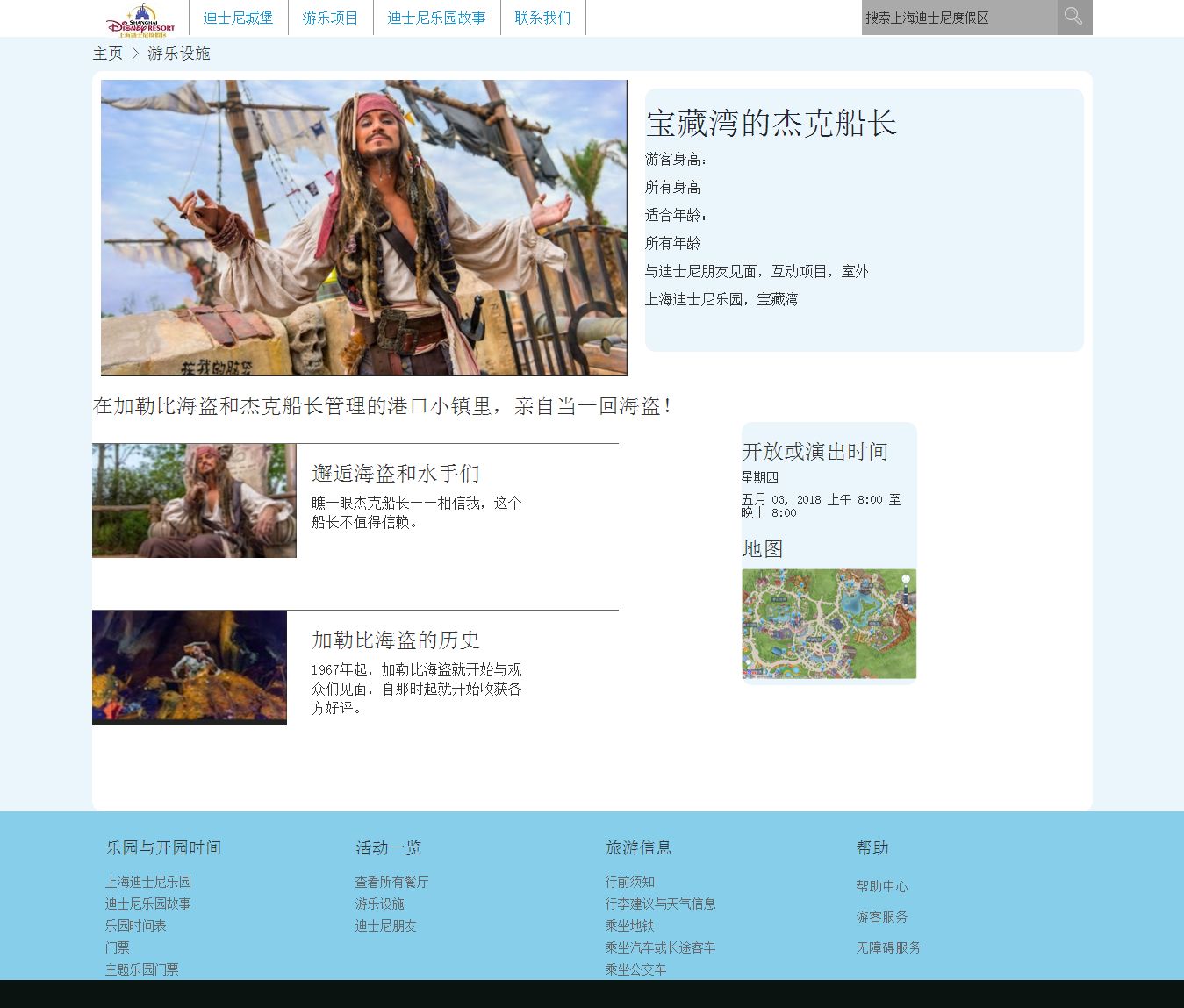Click the 帮助 footer heading
The width and height of the screenshot is (1184, 1008).
[872, 847]
